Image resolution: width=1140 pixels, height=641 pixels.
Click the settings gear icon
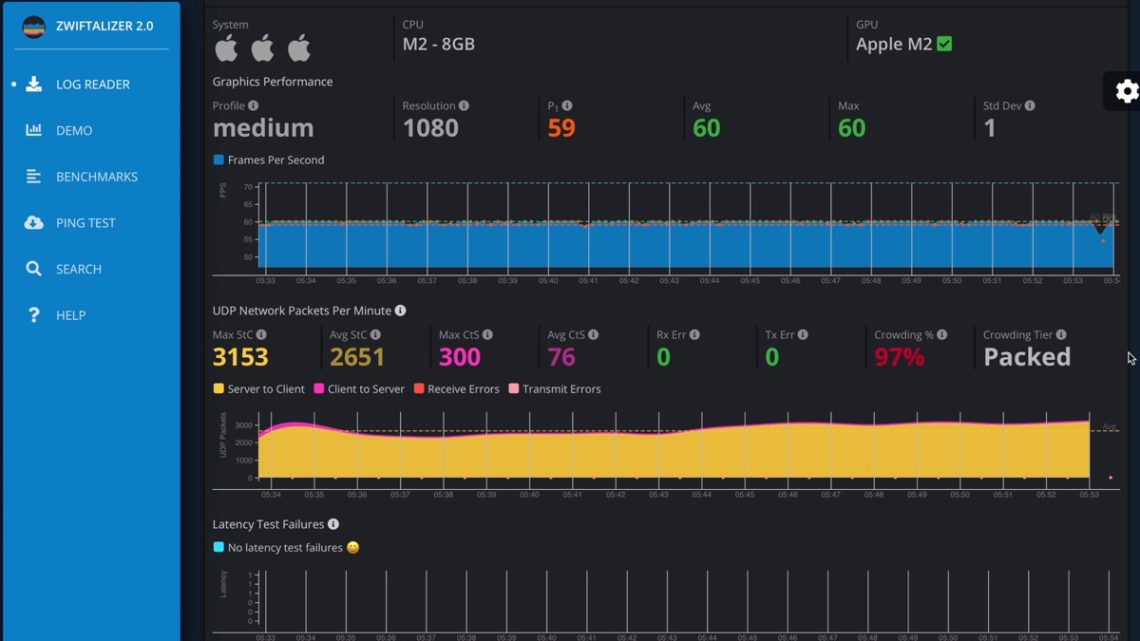(x=1126, y=91)
